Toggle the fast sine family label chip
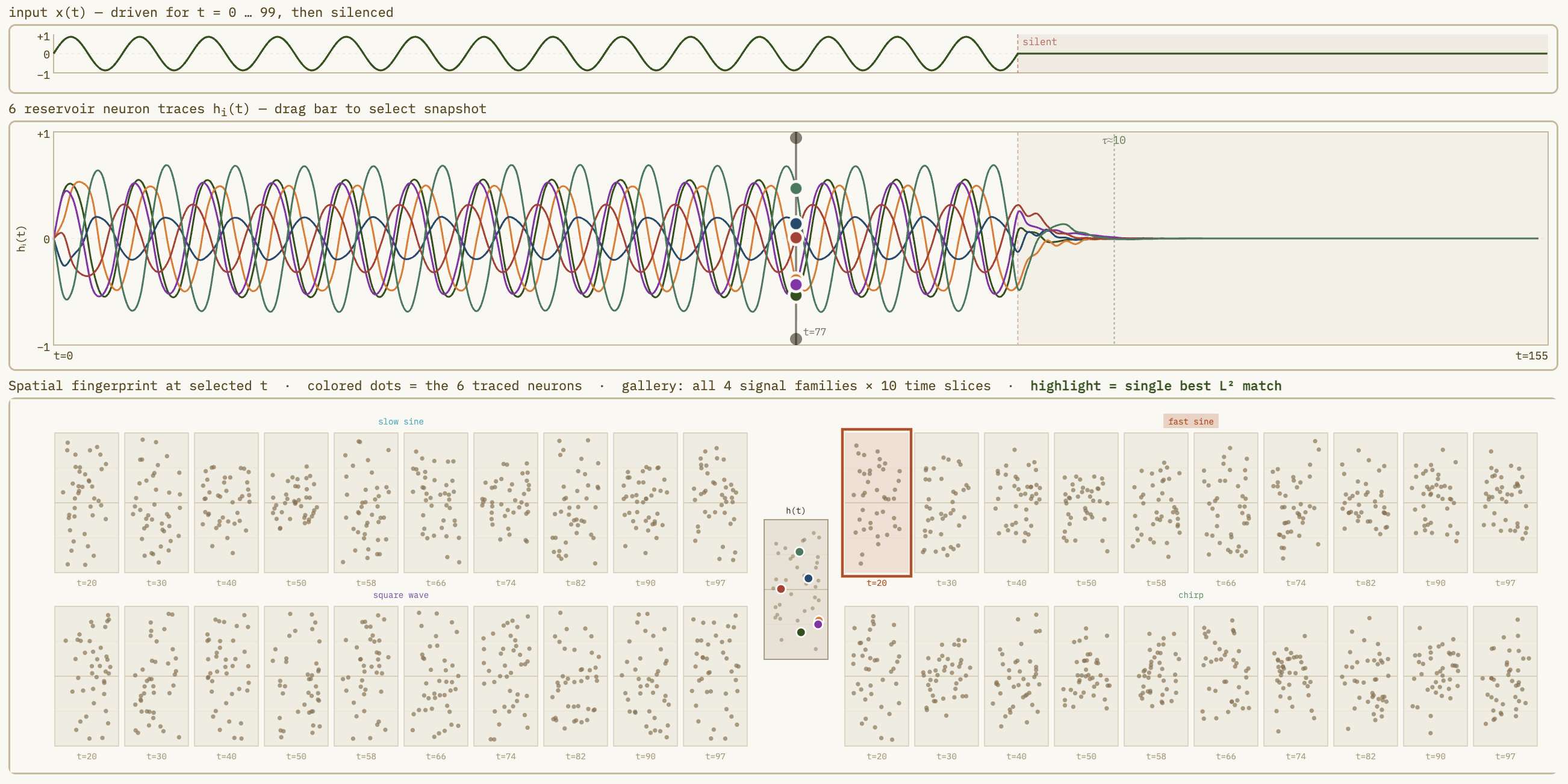 tap(1190, 422)
